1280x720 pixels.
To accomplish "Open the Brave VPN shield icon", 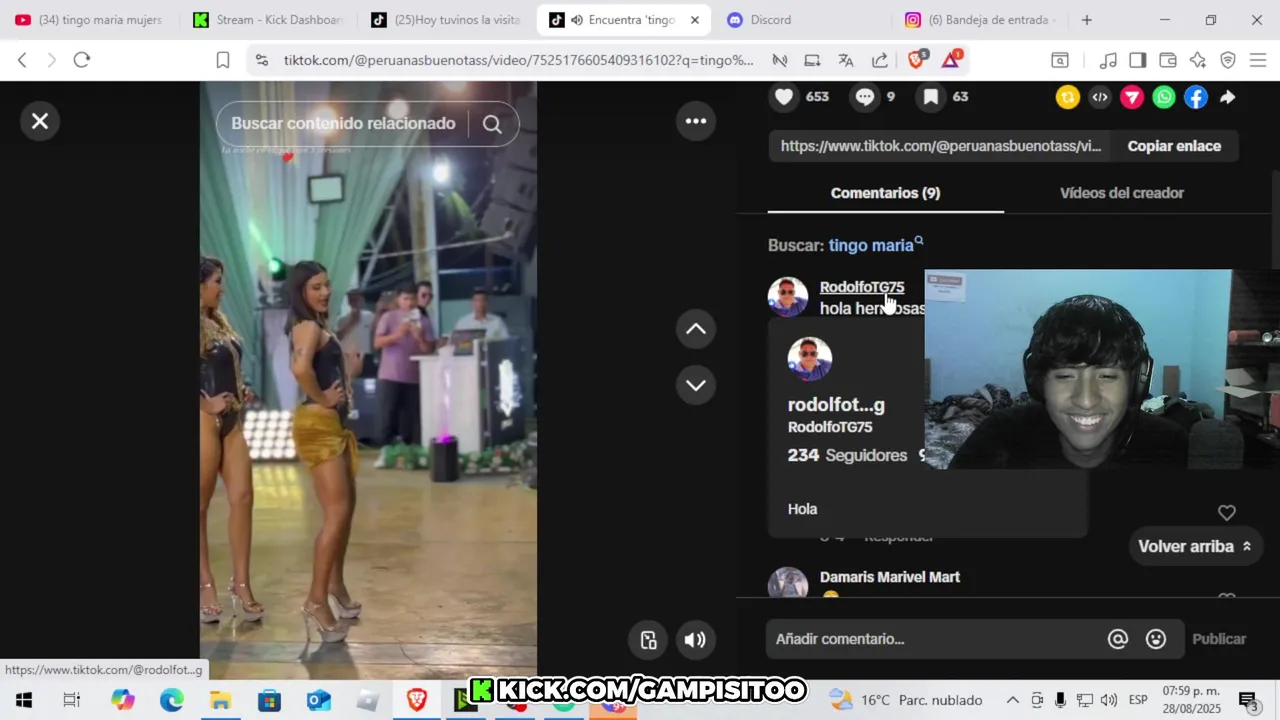I will pyautogui.click(x=1228, y=60).
